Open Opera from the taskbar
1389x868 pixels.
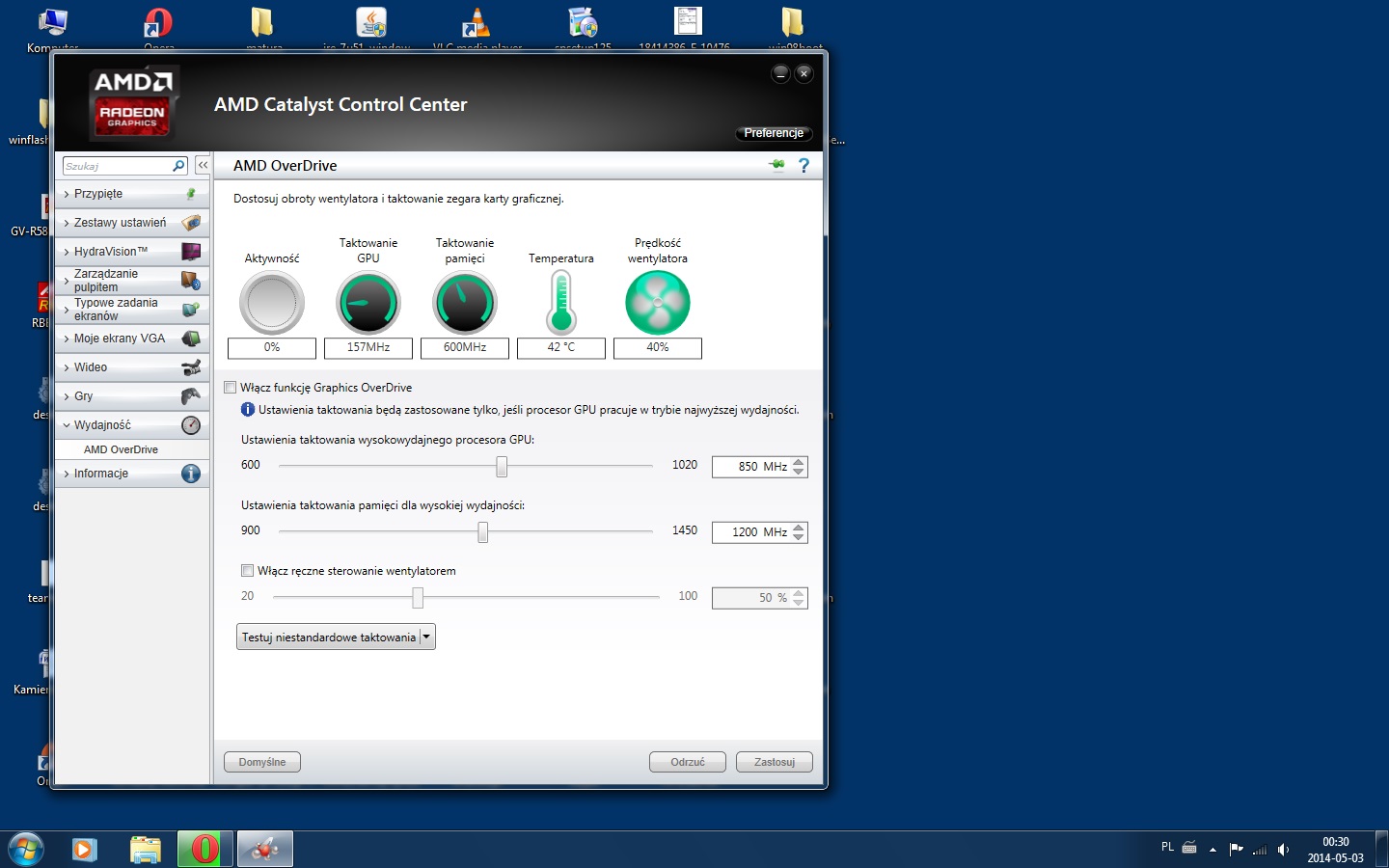204,850
